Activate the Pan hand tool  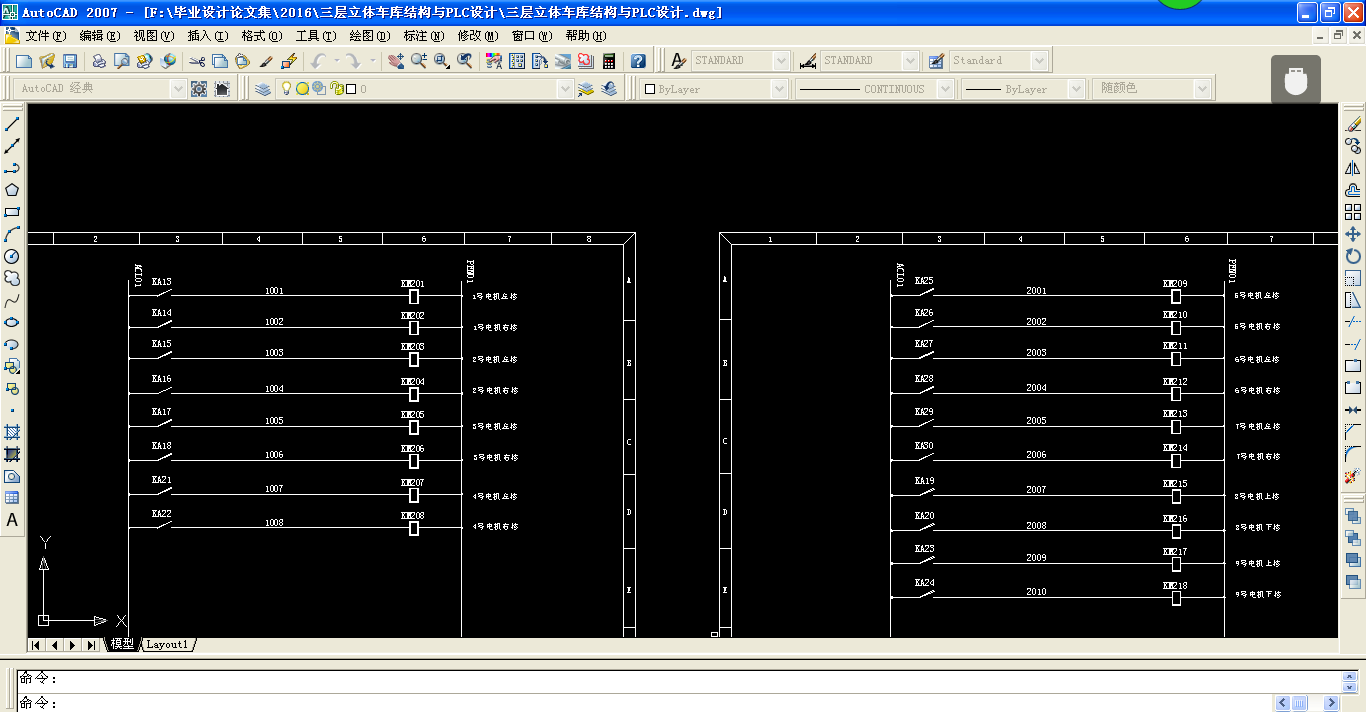tap(396, 61)
